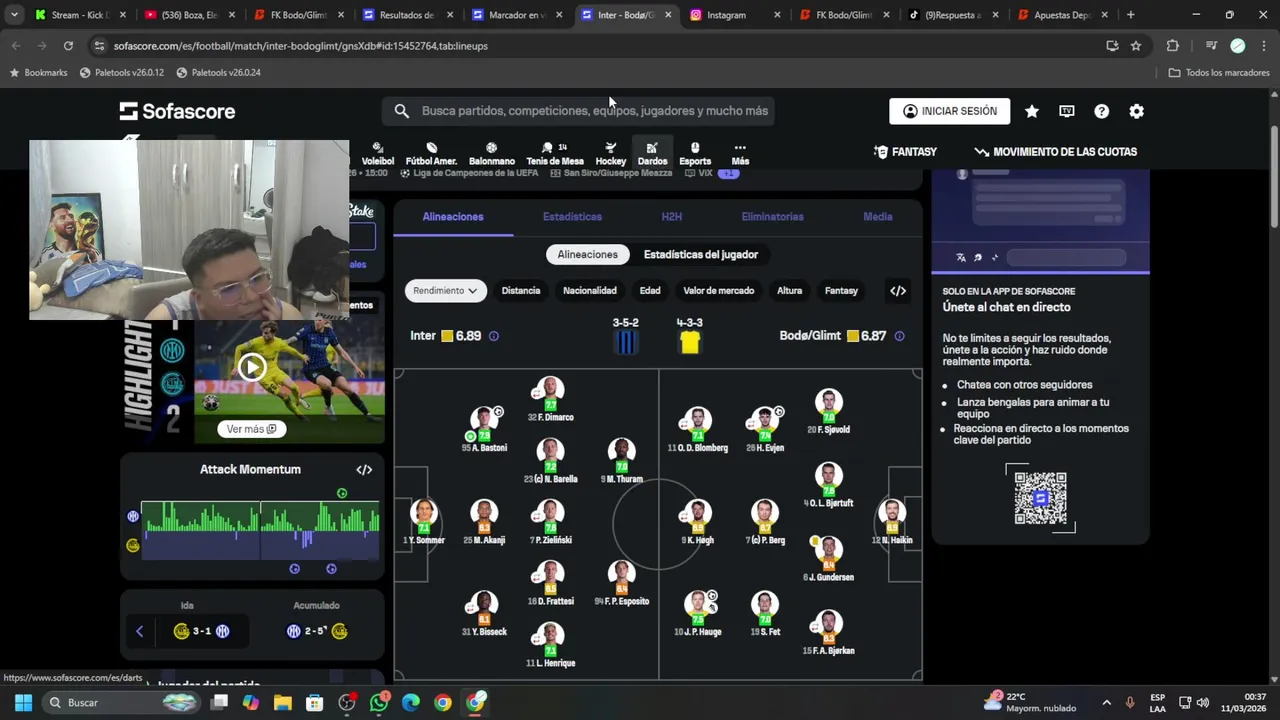Expand the Rendimiento dropdown
Screen dimensions: 1280x720
(x=445, y=291)
